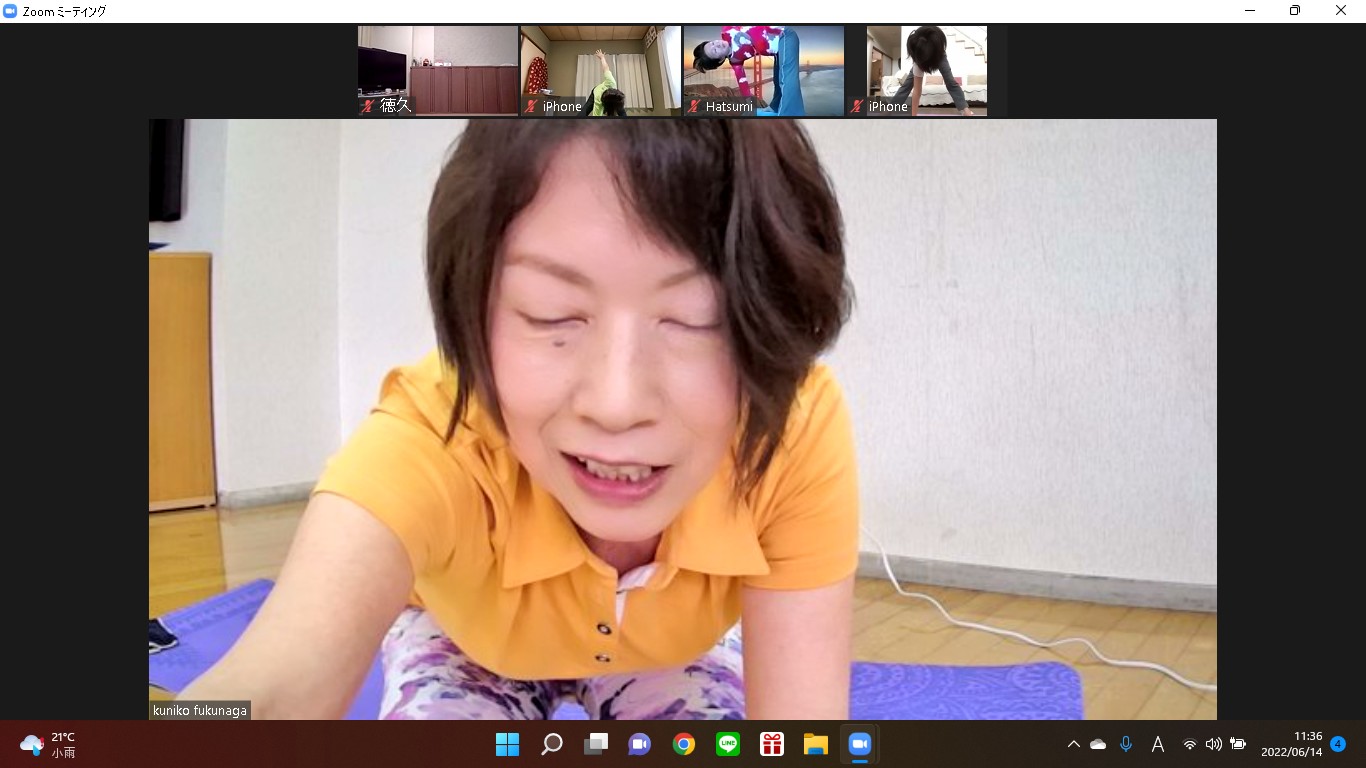Select Zoom app icon on taskbar
Image resolution: width=1366 pixels, height=768 pixels.
coord(860,744)
